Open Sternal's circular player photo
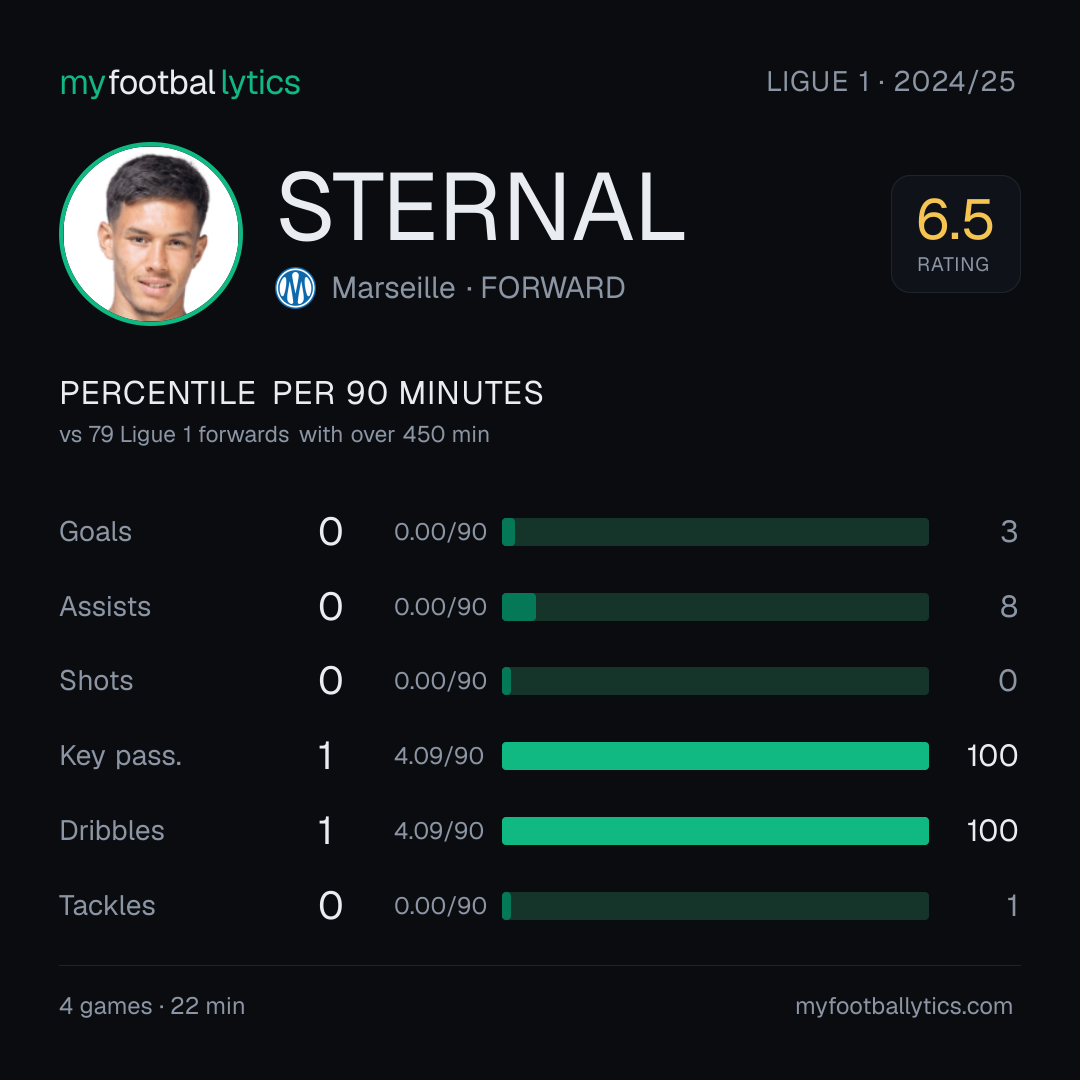 pyautogui.click(x=151, y=233)
